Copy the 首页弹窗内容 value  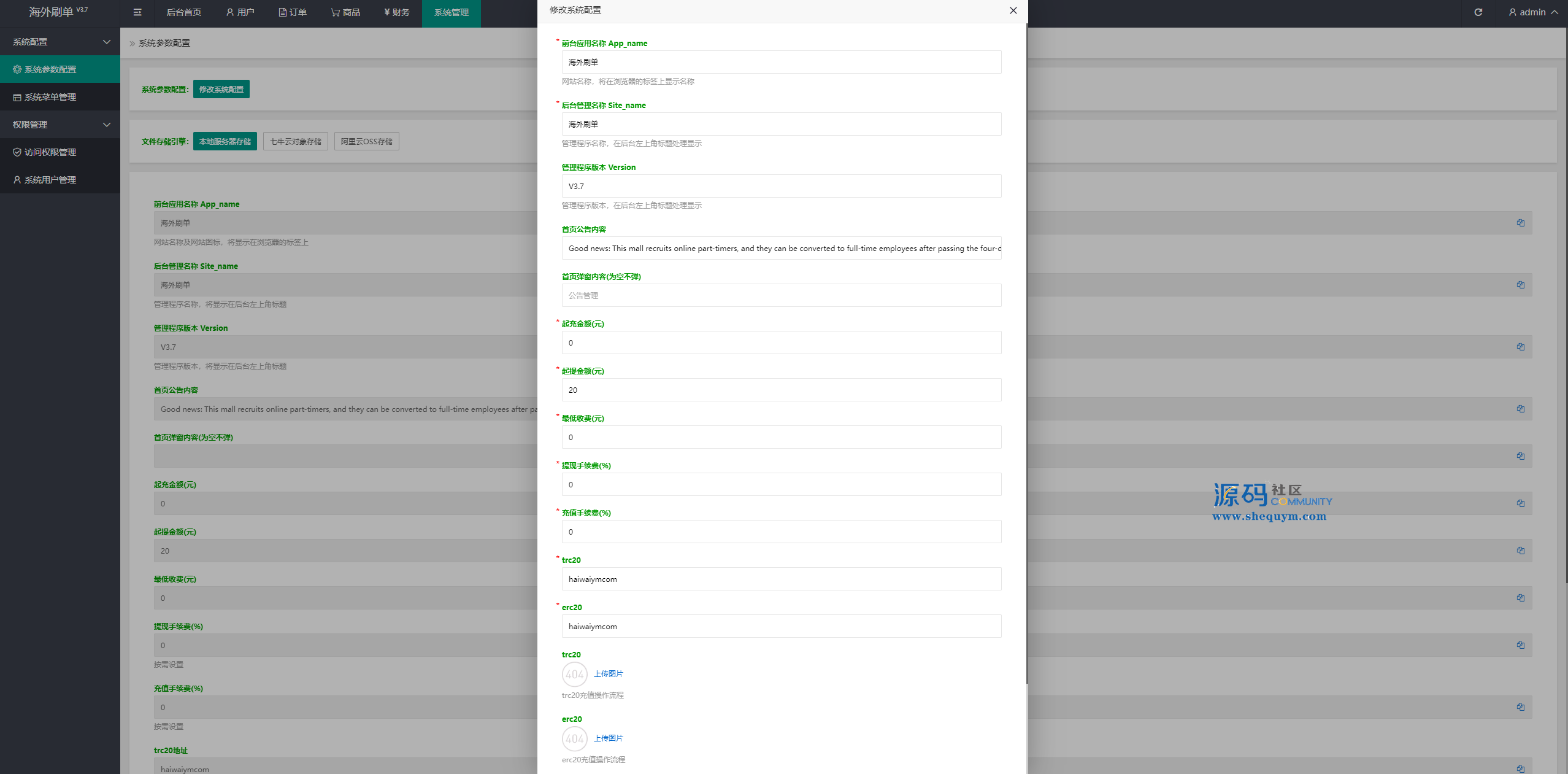click(x=1521, y=456)
